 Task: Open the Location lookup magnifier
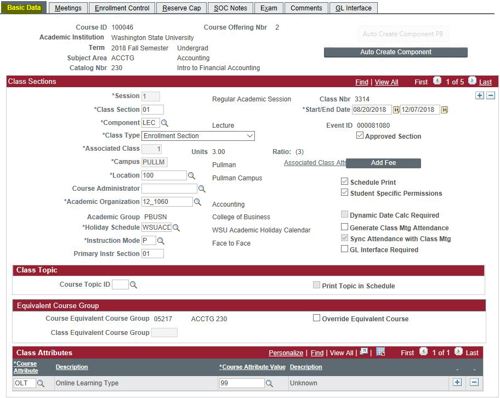pyautogui.click(x=191, y=176)
